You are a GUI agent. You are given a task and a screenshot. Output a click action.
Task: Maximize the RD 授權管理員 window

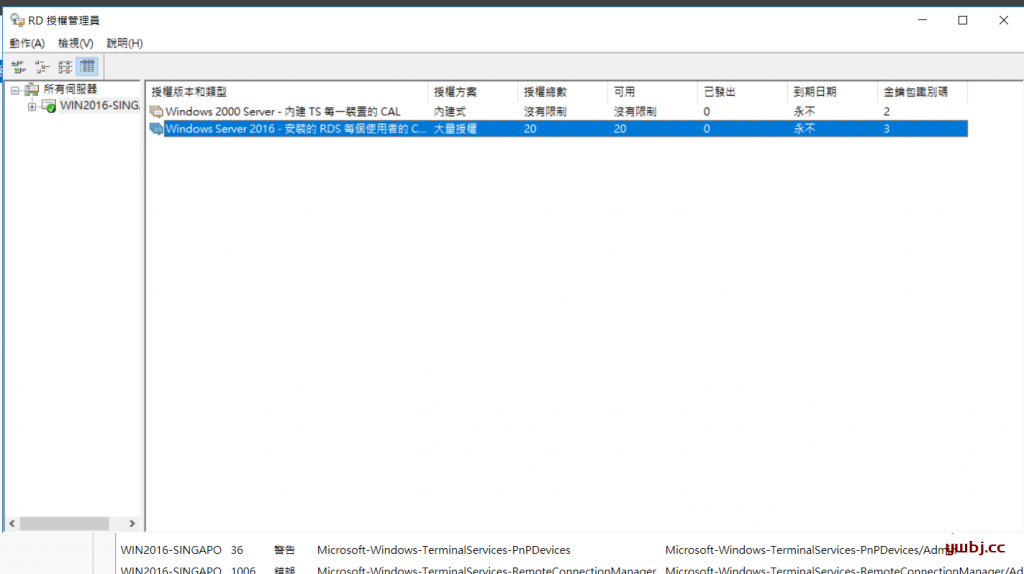(x=963, y=20)
